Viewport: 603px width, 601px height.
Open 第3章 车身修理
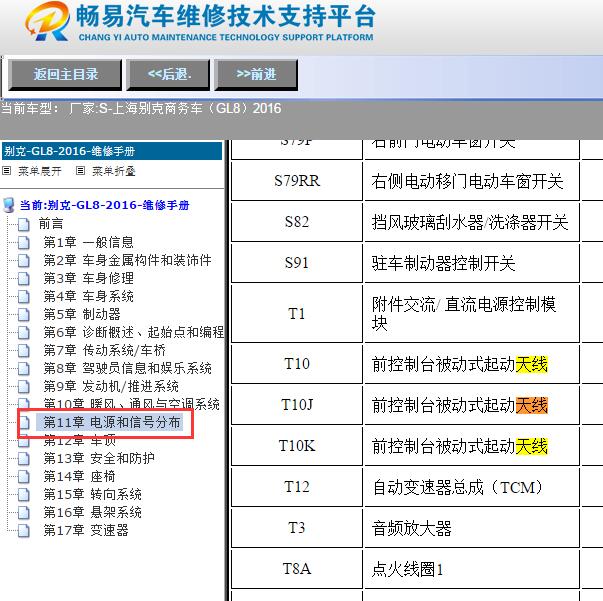pyautogui.click(x=88, y=278)
